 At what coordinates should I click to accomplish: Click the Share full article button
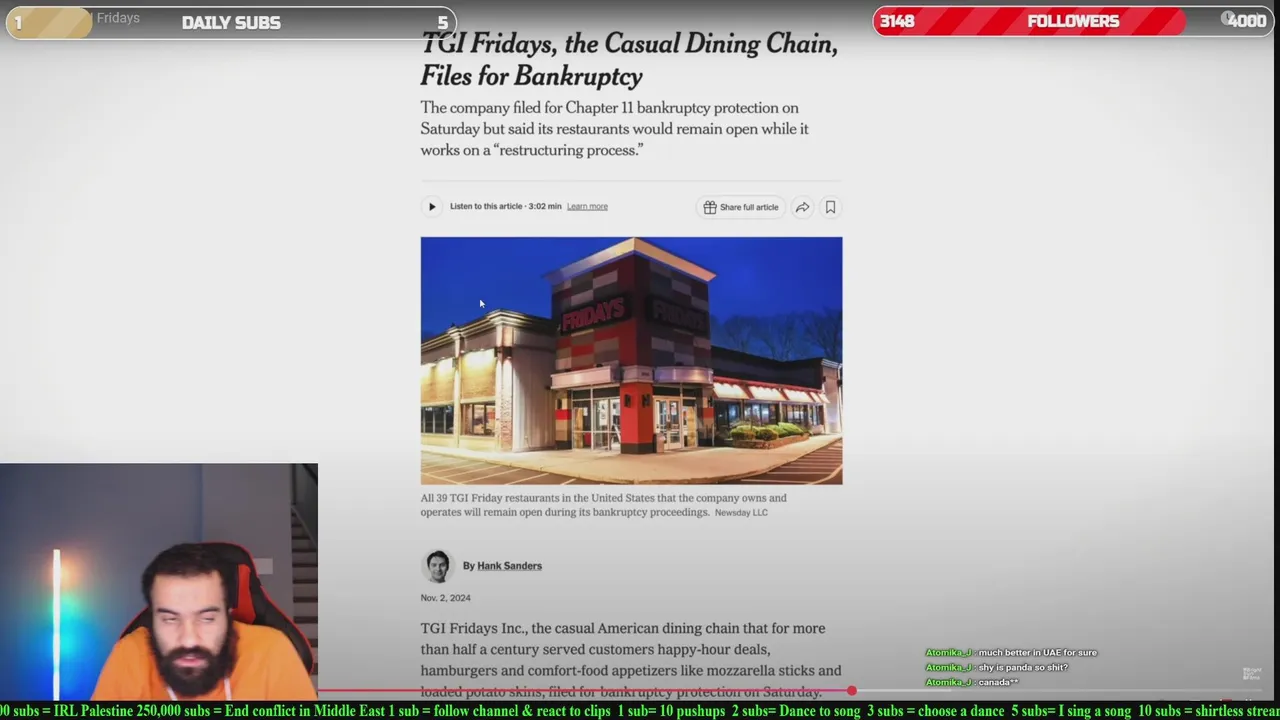click(x=741, y=207)
